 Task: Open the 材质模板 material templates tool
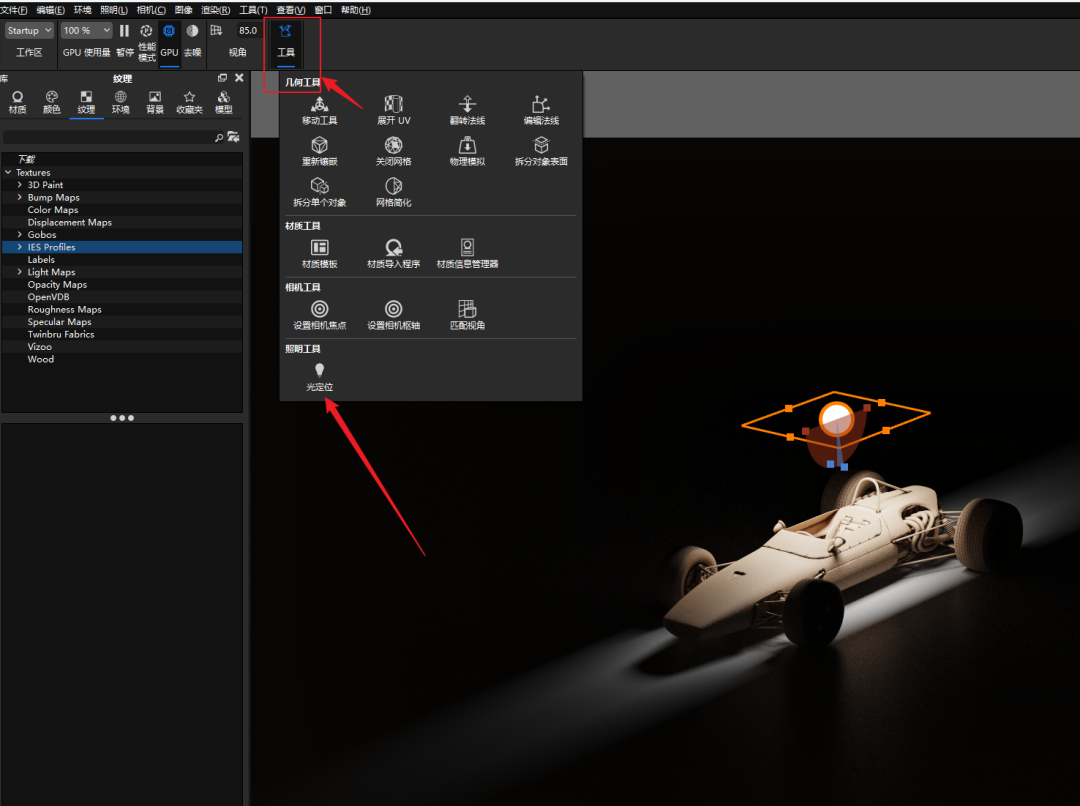click(x=320, y=254)
